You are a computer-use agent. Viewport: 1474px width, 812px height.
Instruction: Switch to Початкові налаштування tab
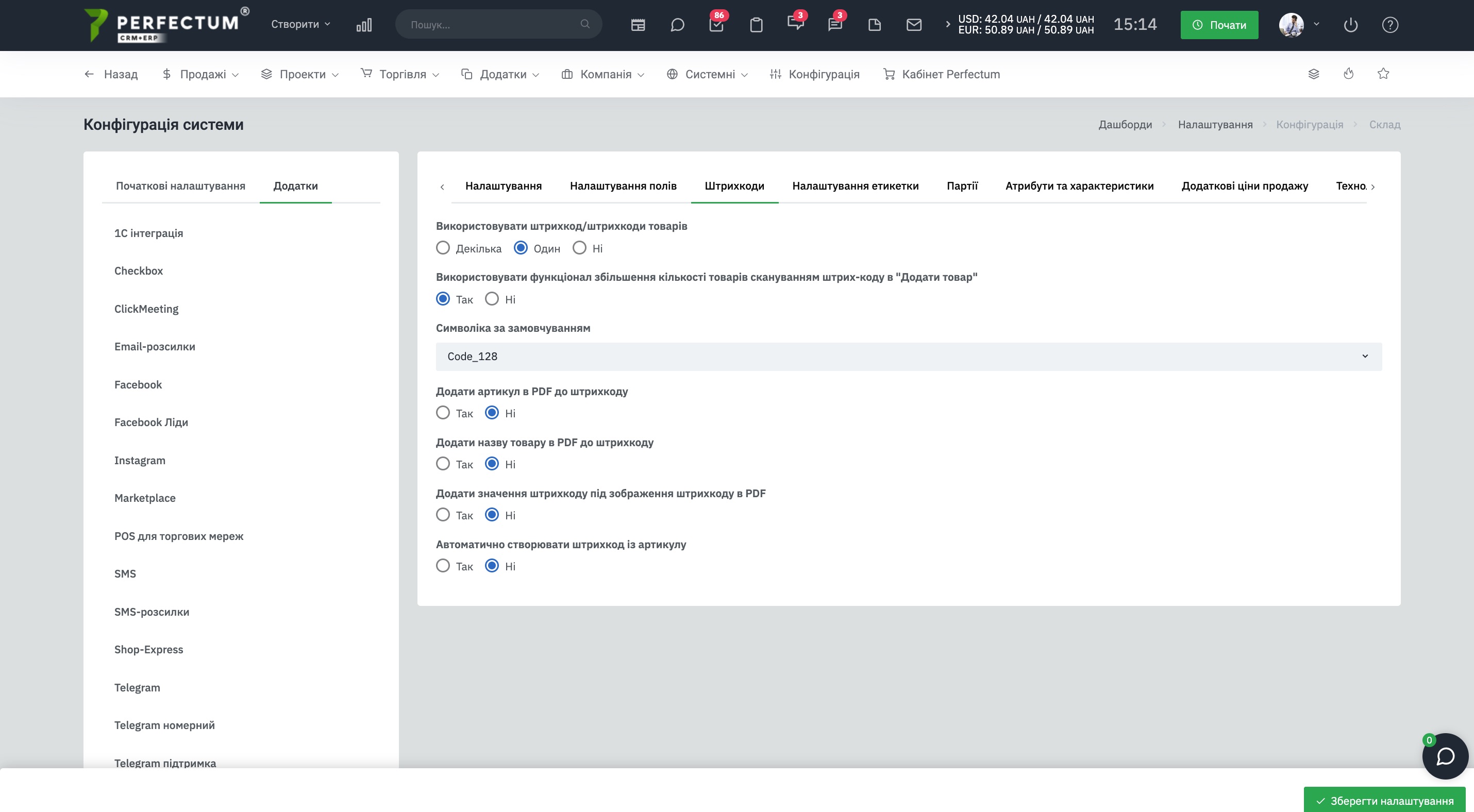[180, 186]
